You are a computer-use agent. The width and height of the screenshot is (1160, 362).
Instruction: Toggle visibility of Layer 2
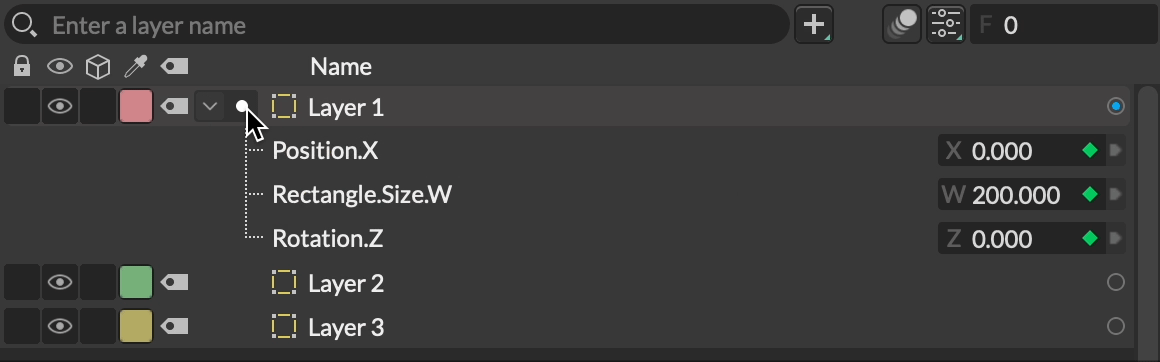60,282
